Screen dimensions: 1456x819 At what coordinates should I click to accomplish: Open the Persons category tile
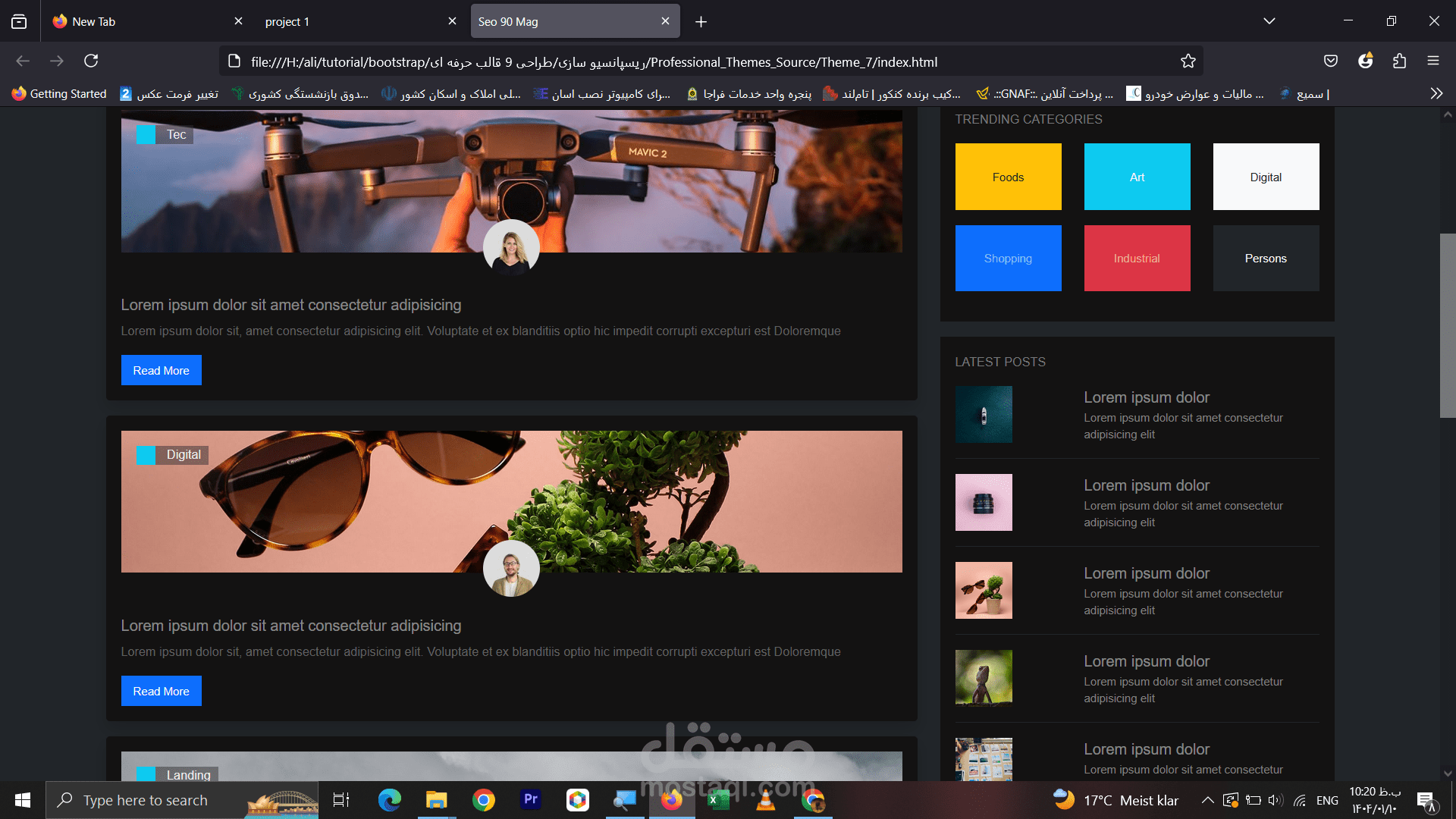coord(1266,258)
